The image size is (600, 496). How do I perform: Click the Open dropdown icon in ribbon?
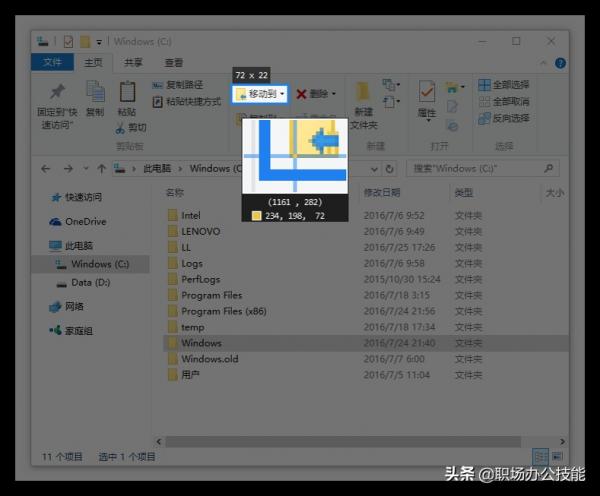coord(454,88)
